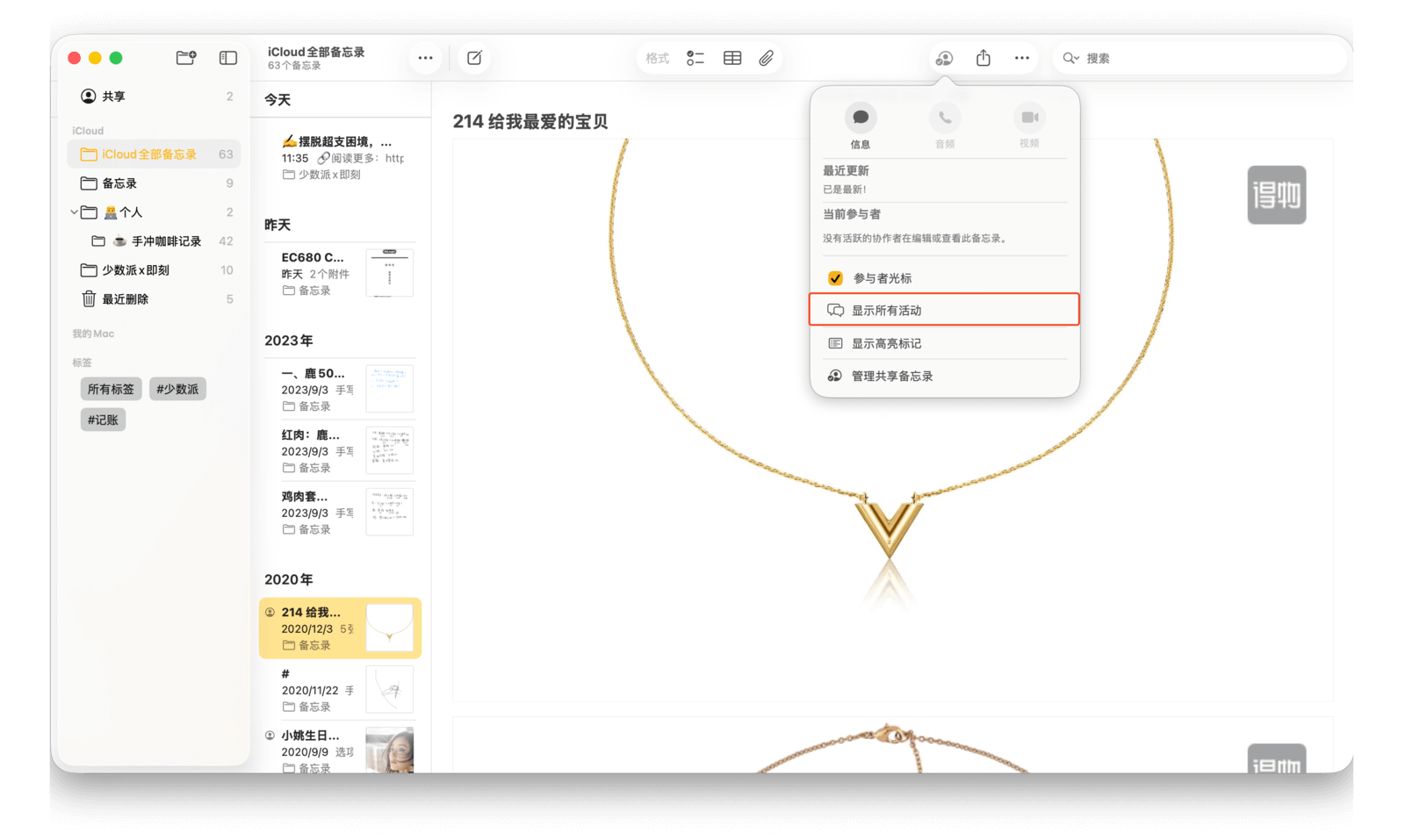Click the 标签 section header

pyautogui.click(x=82, y=363)
